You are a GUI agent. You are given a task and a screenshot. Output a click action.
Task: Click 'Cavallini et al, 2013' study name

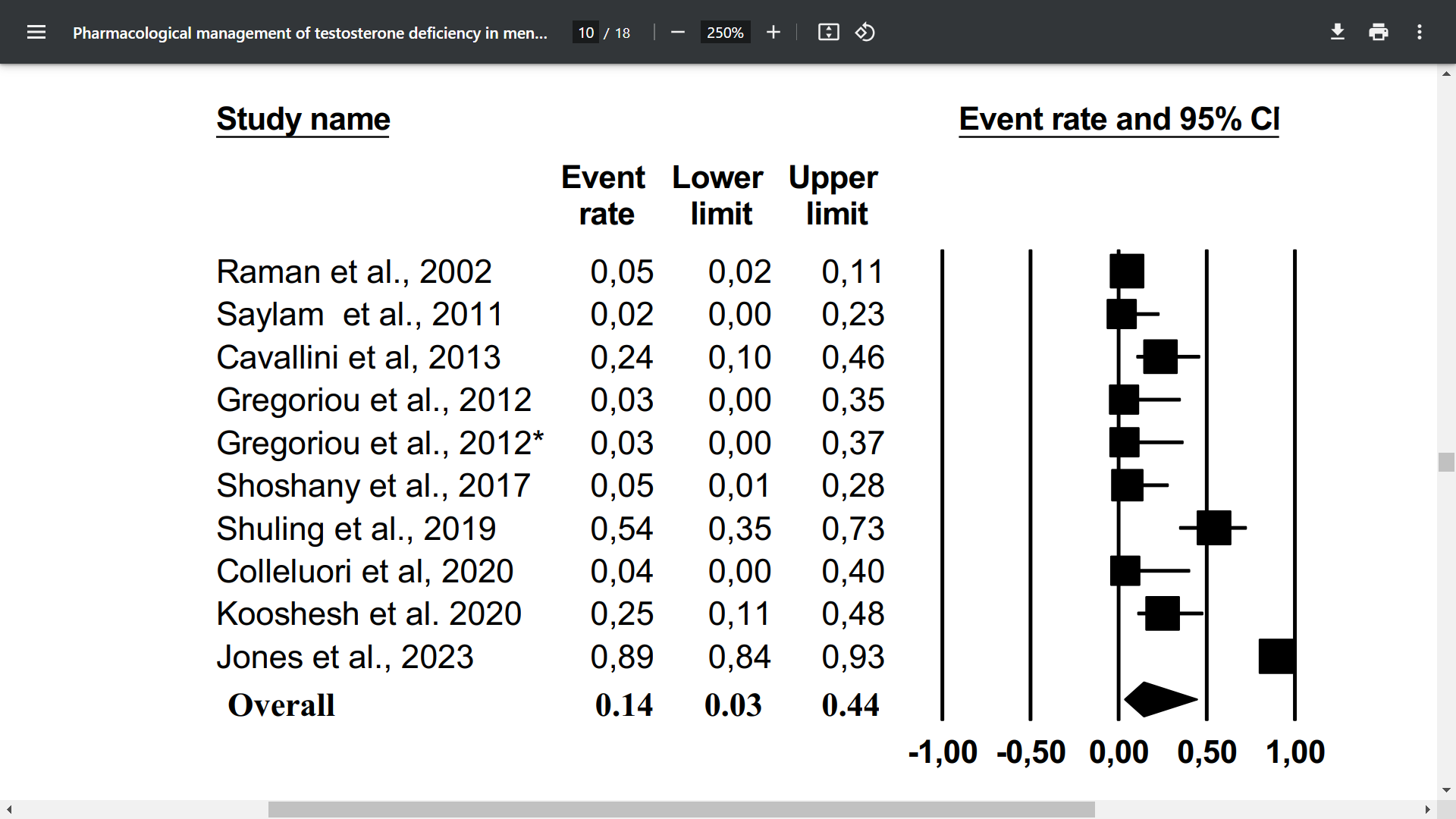pos(359,357)
